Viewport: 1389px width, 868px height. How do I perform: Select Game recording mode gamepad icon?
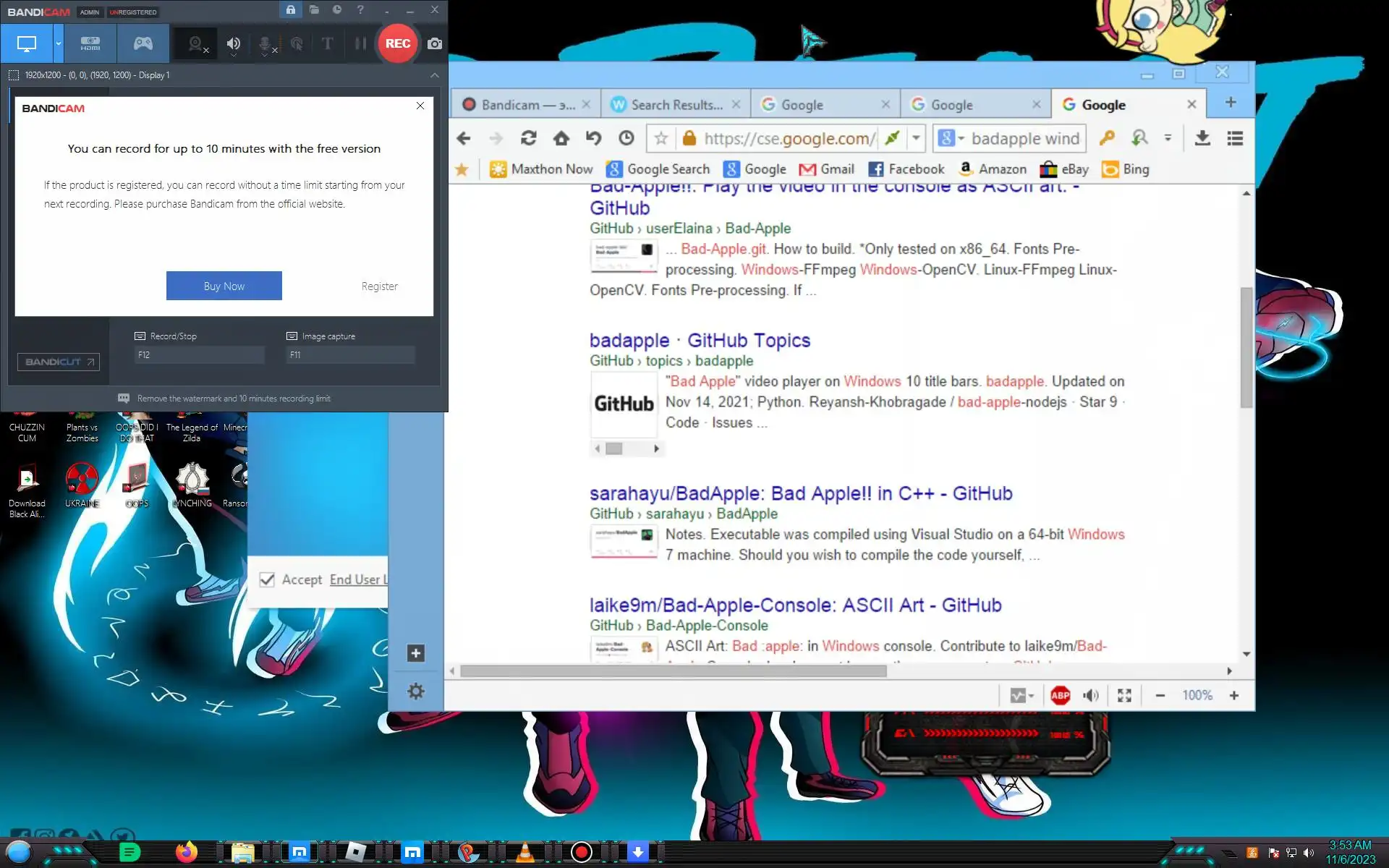point(143,43)
